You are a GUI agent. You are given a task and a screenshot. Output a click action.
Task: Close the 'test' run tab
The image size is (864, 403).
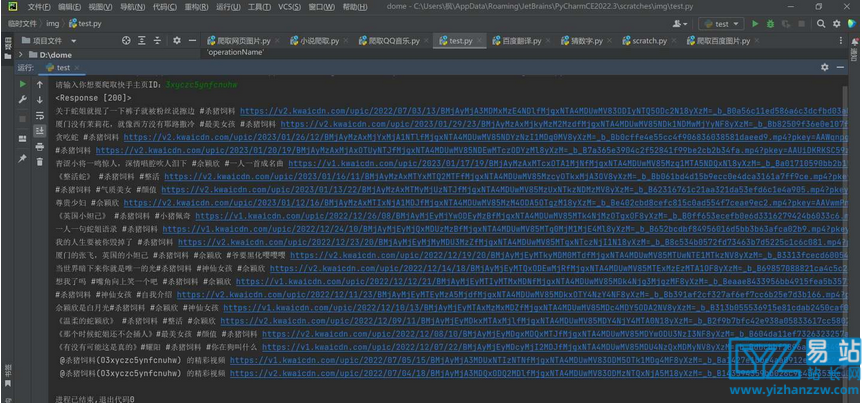pyautogui.click(x=77, y=68)
